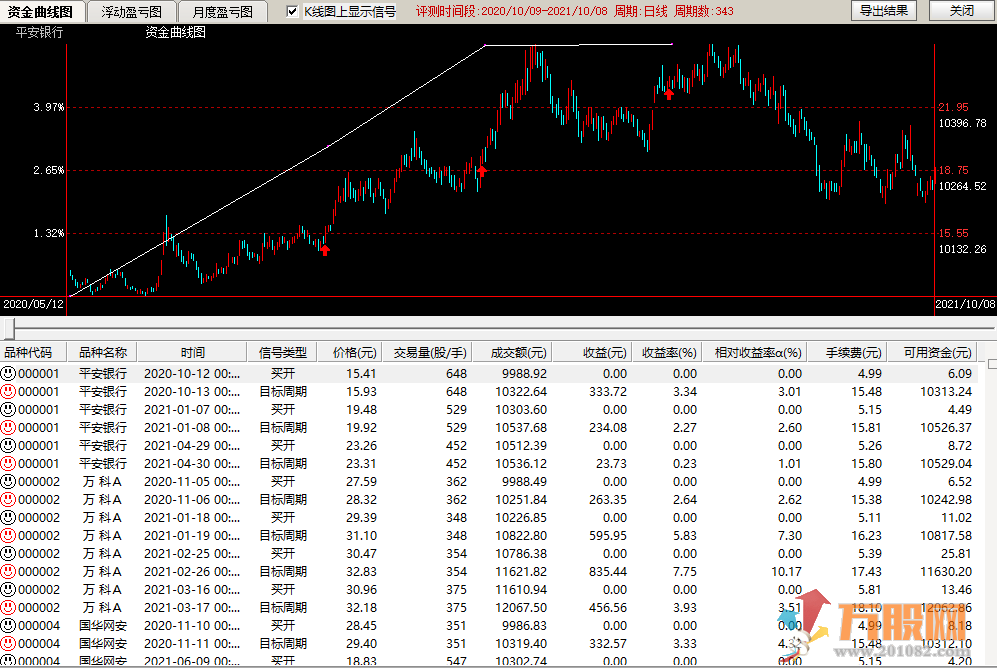Click red face icon on 万科A 2021-02-26 row

(8, 571)
